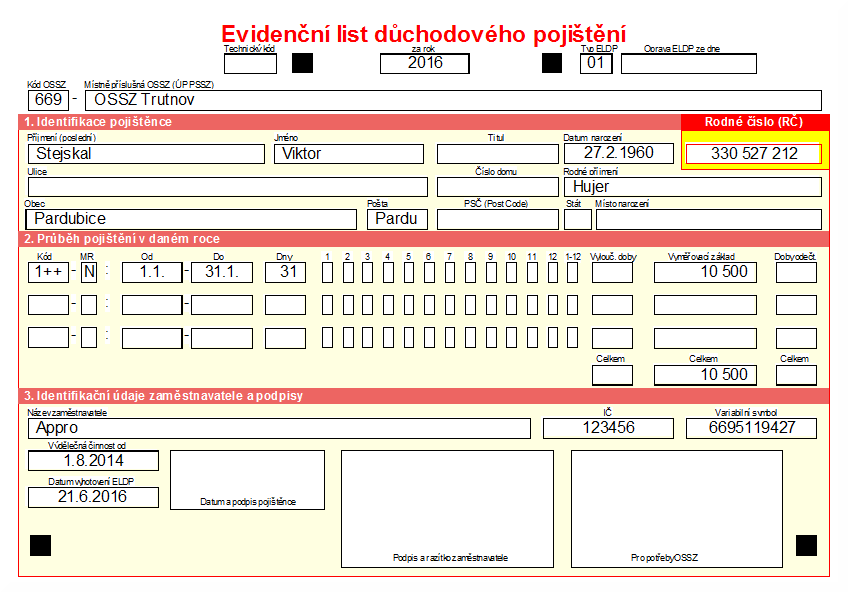Tick month 5 checkbox in the 1++ row

[409, 272]
